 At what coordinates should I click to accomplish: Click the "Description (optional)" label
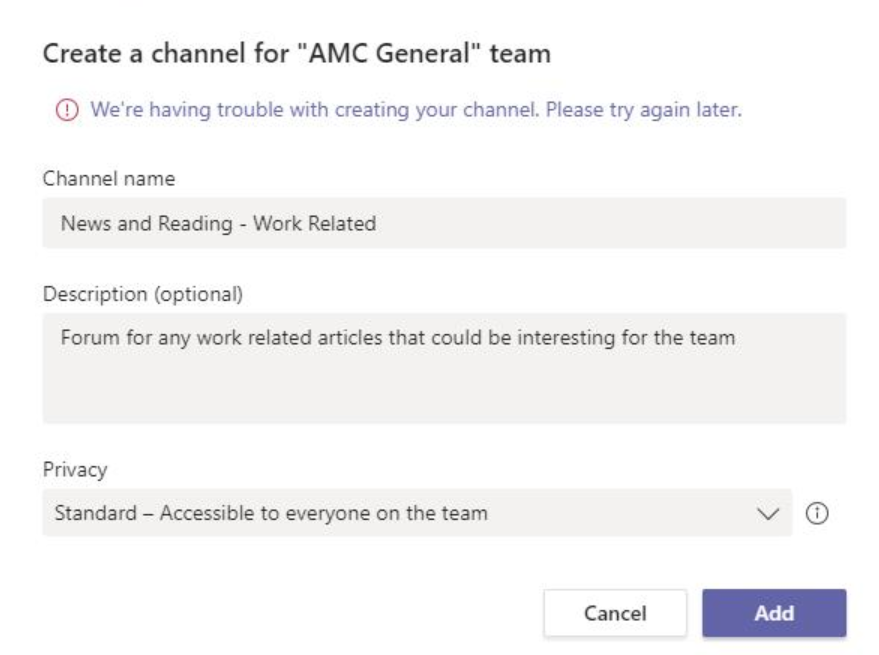142,295
